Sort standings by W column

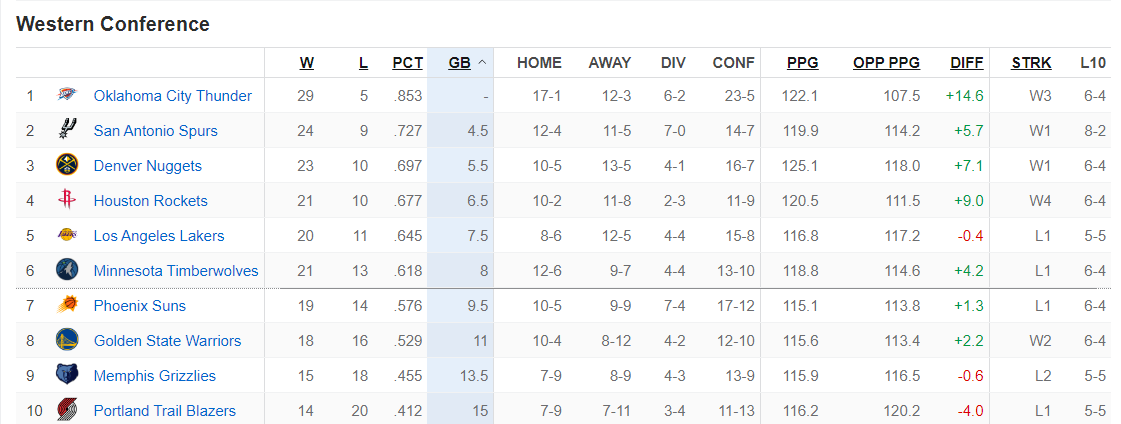(x=306, y=62)
